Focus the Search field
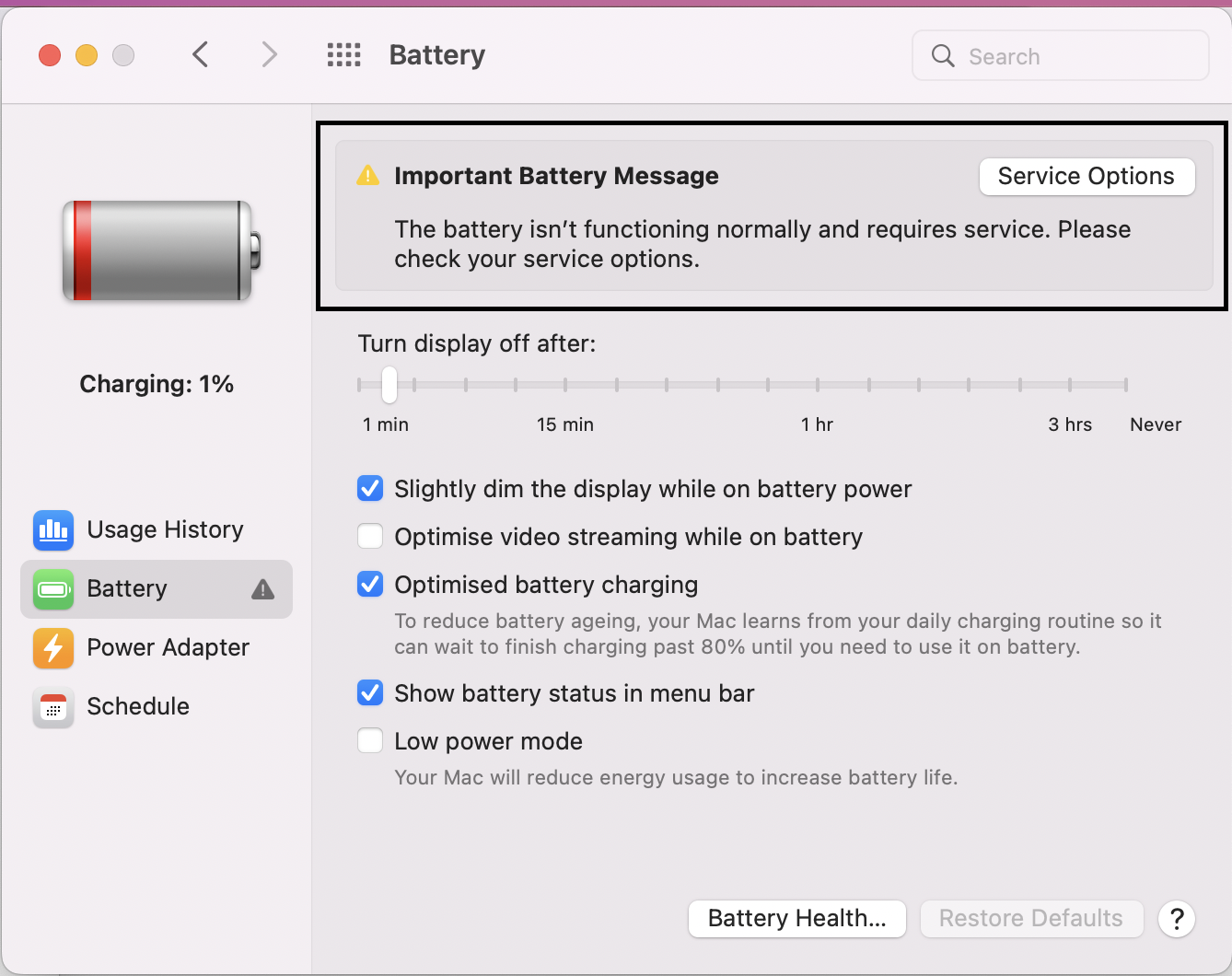This screenshot has width=1232, height=976. [1061, 56]
